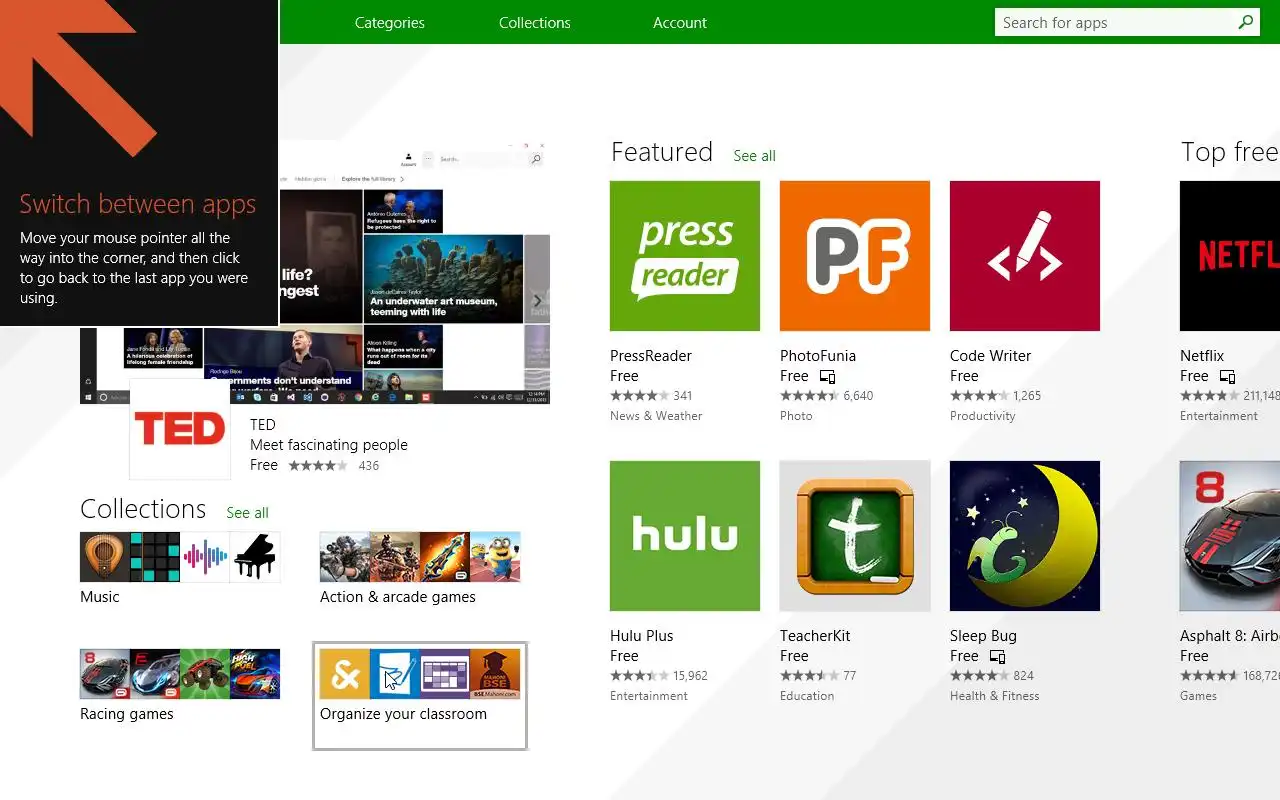Open the PressReader app tile icon
Screen dimensions: 1280x800
tap(685, 256)
